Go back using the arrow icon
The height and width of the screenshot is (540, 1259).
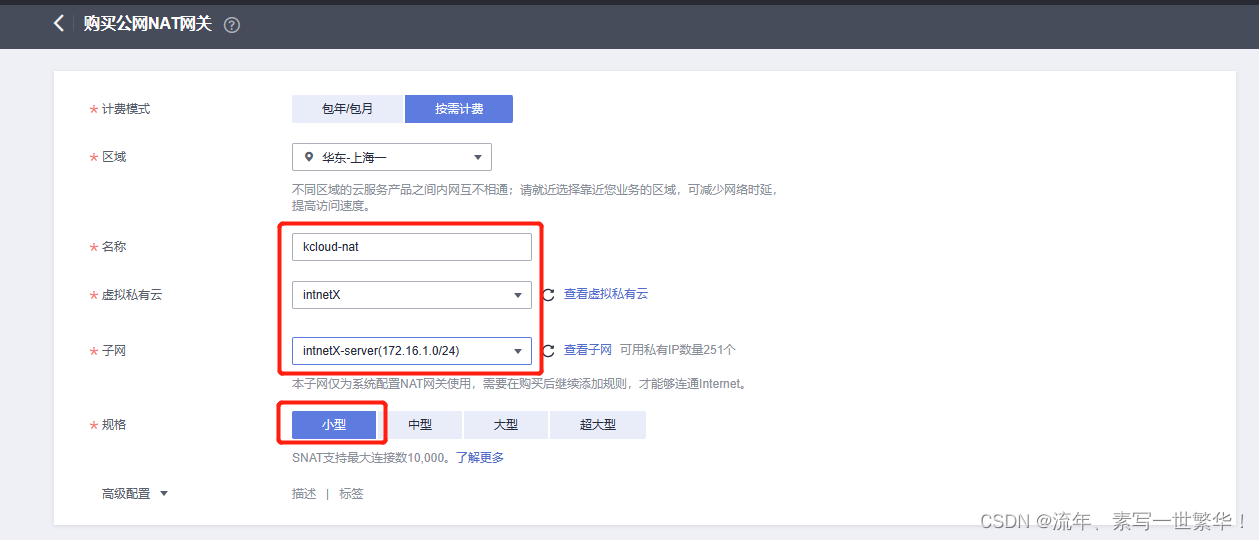[58, 23]
